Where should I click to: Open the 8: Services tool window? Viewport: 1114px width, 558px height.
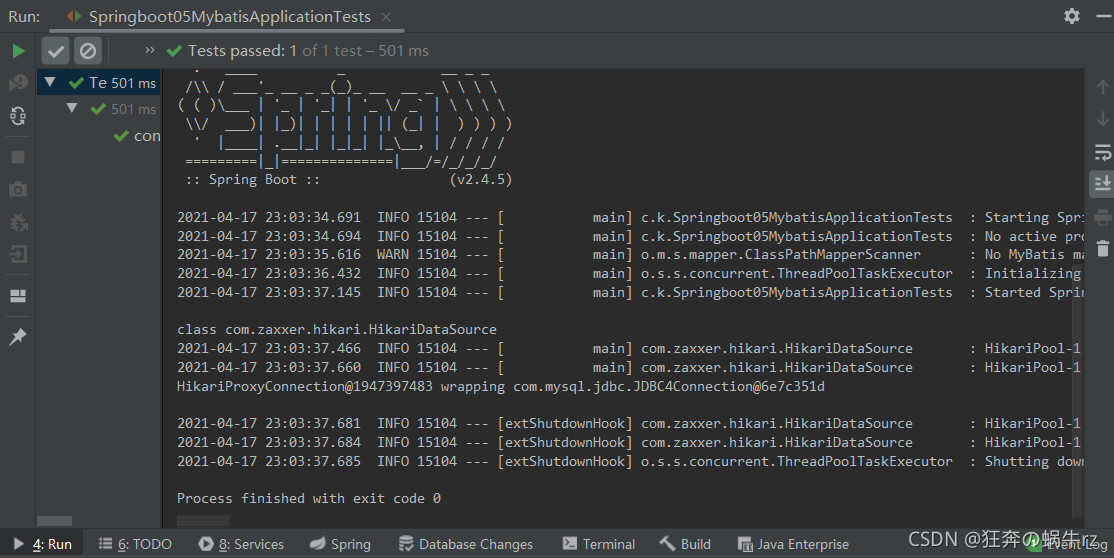click(242, 544)
